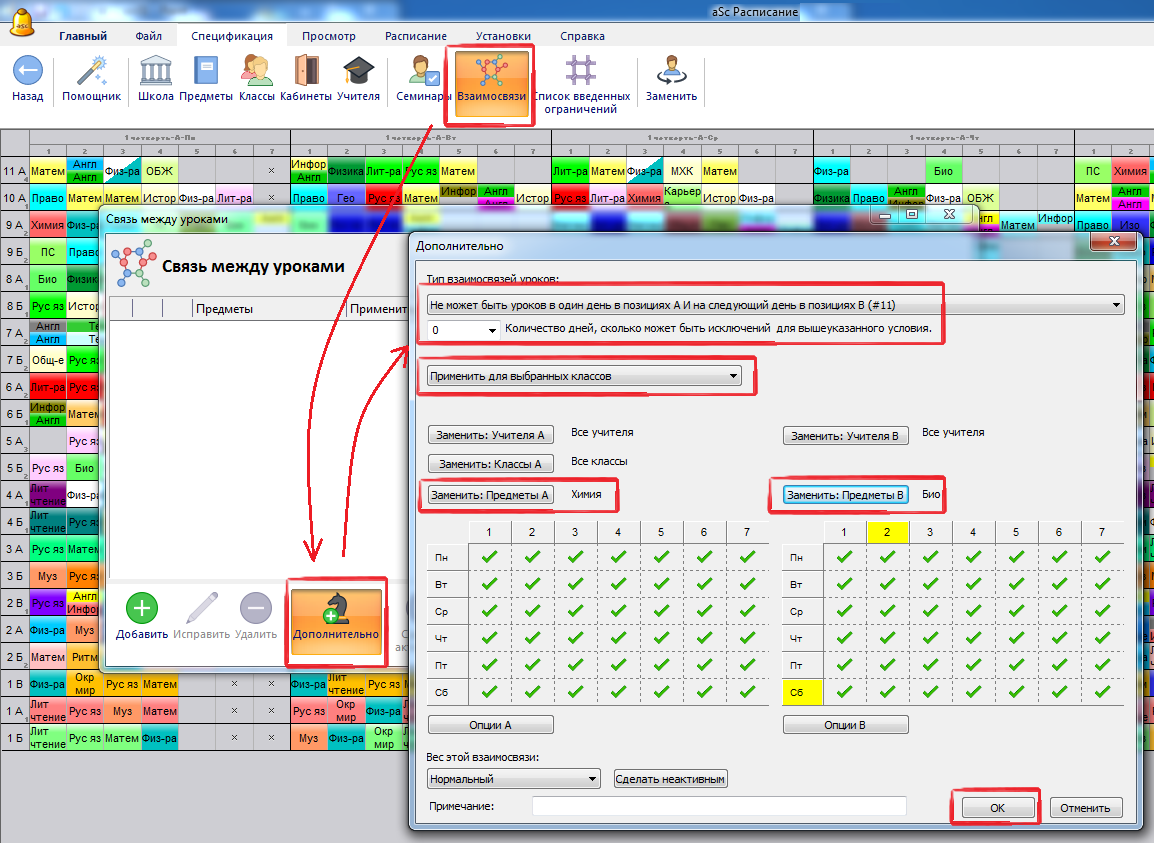
Task: Open the Установки ribbon tab
Action: tap(503, 36)
